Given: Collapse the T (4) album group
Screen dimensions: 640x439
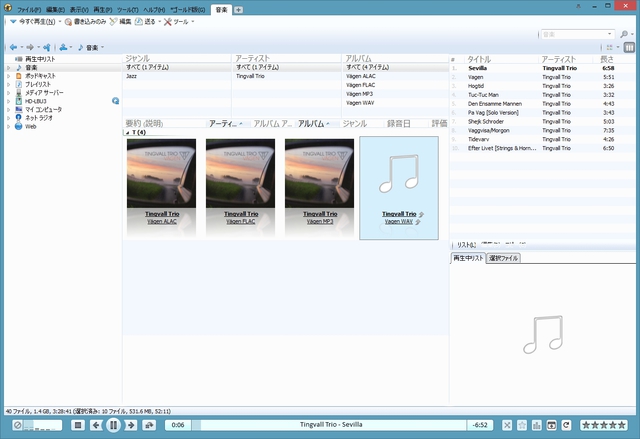Looking at the screenshot, I should 127,132.
